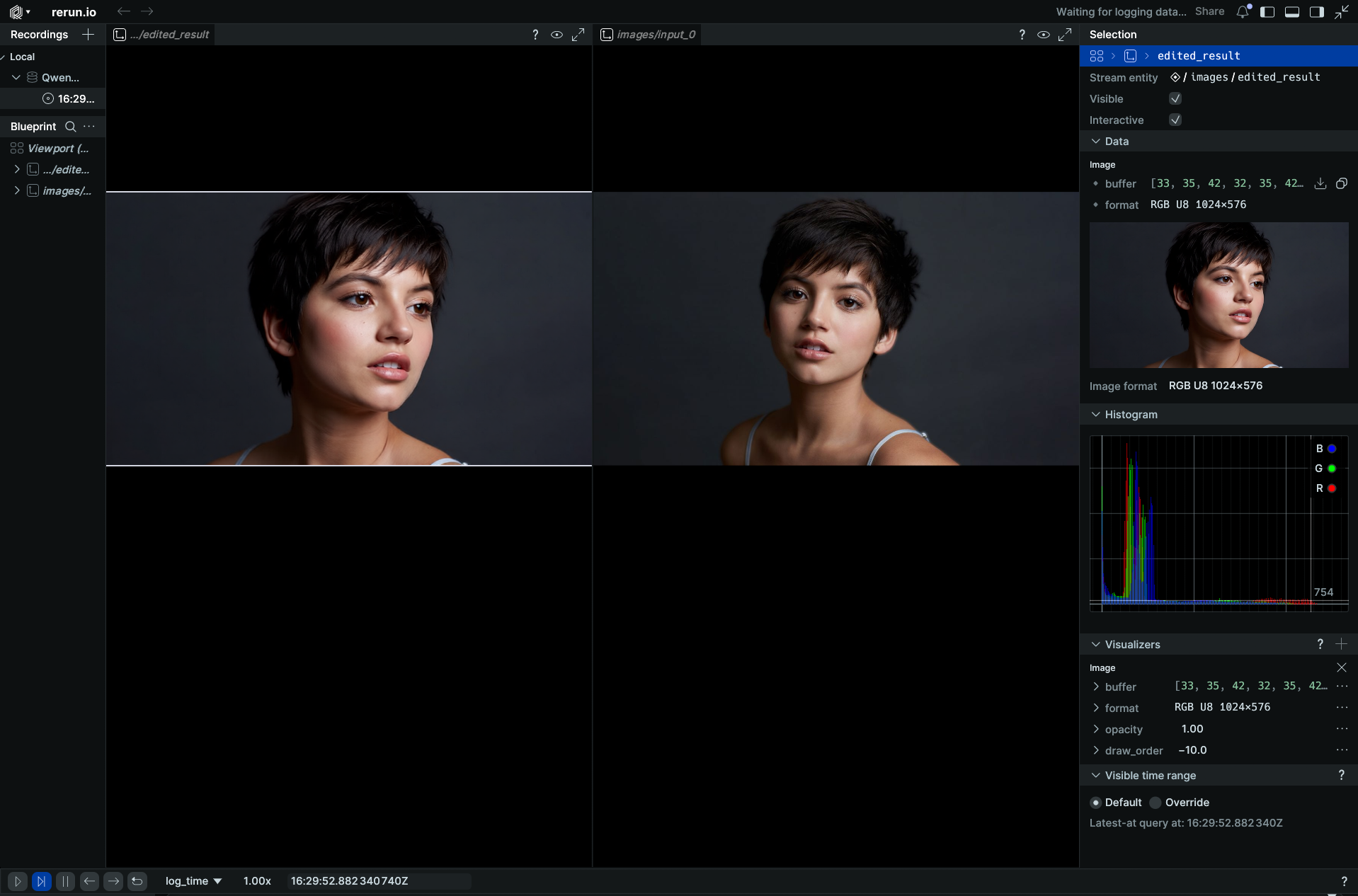Uncheck the Interactive checkbox

(1175, 120)
